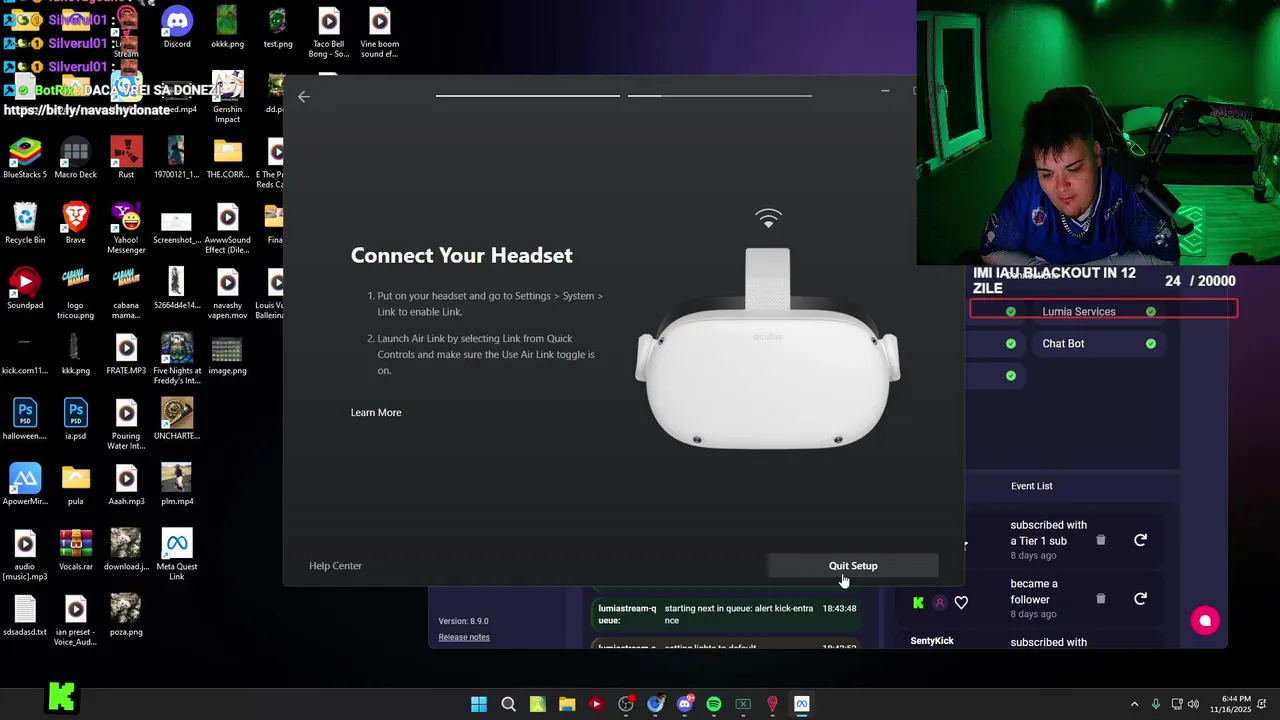The height and width of the screenshot is (720, 1280).
Task: Launch Macro Deck from desktop
Action: 76,159
